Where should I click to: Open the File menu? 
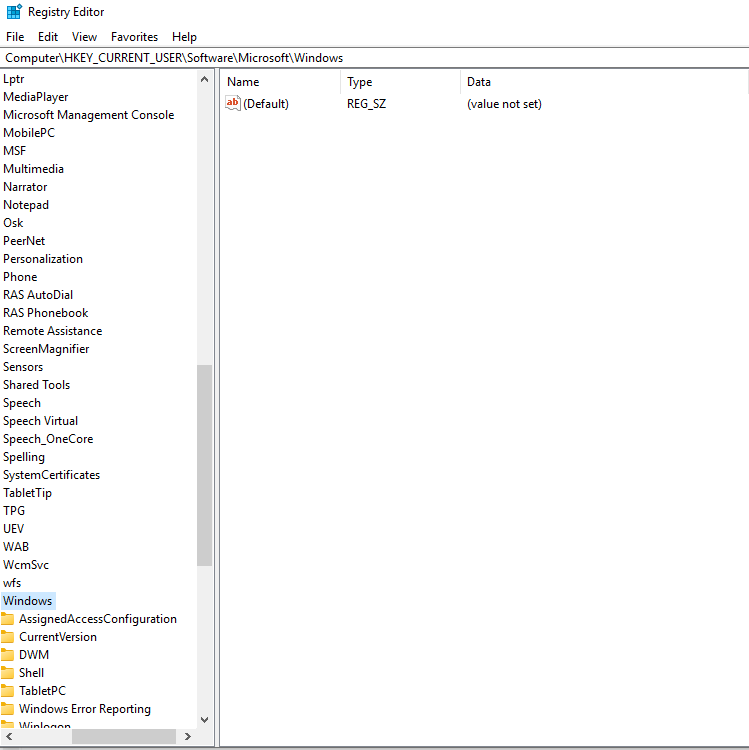click(x=15, y=37)
